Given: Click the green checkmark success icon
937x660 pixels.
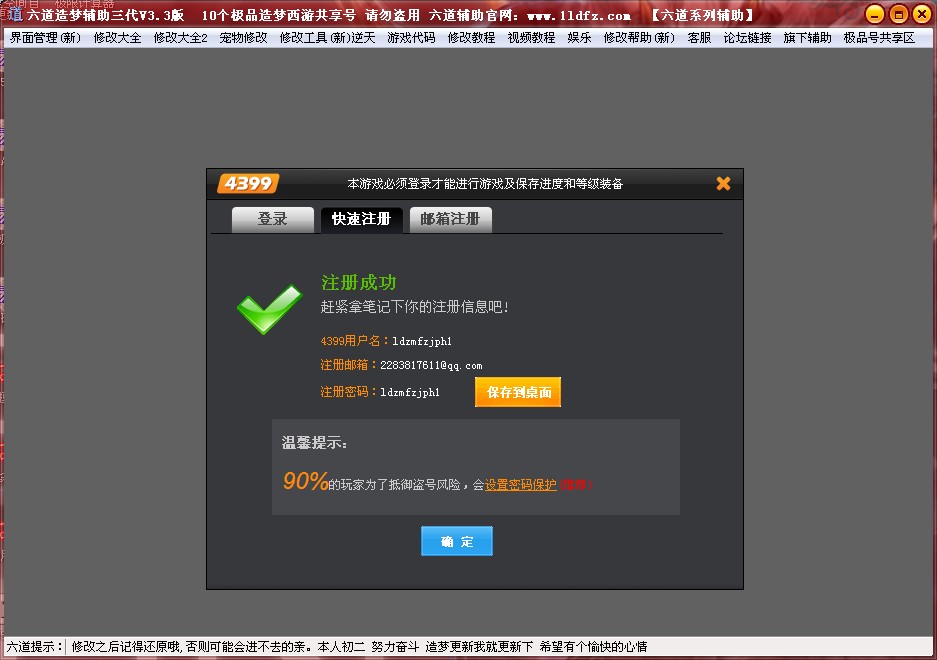Looking at the screenshot, I should 268,308.
